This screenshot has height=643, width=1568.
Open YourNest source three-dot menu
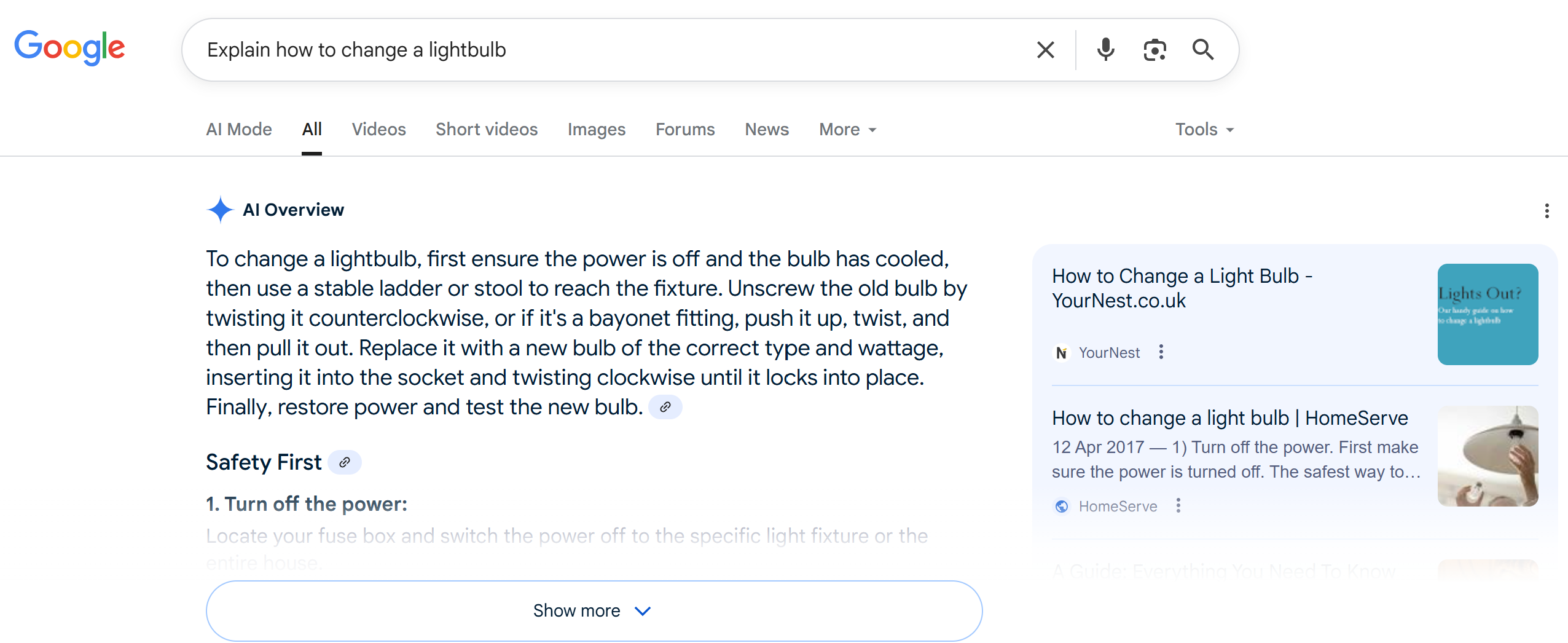[1161, 352]
